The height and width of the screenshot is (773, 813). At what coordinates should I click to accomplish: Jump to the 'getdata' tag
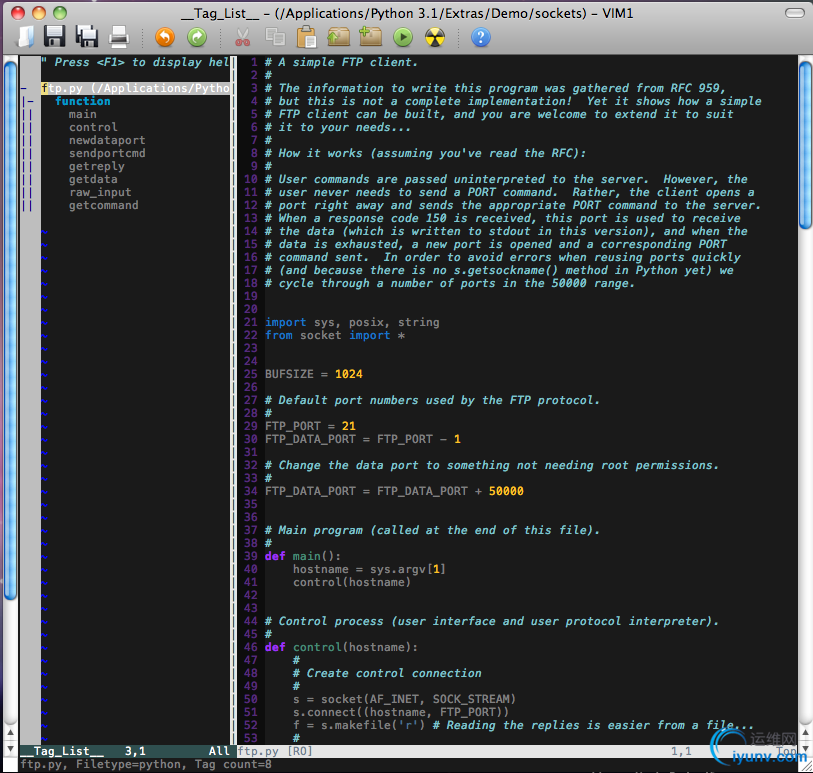click(x=93, y=179)
